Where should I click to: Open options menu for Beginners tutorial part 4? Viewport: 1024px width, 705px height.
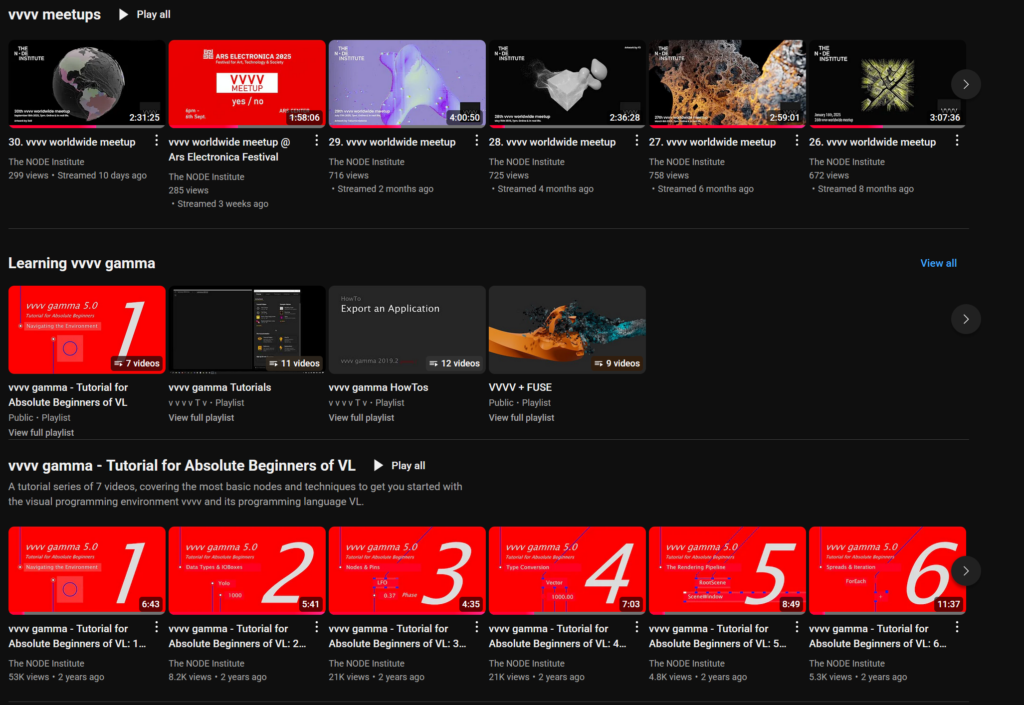pos(637,628)
